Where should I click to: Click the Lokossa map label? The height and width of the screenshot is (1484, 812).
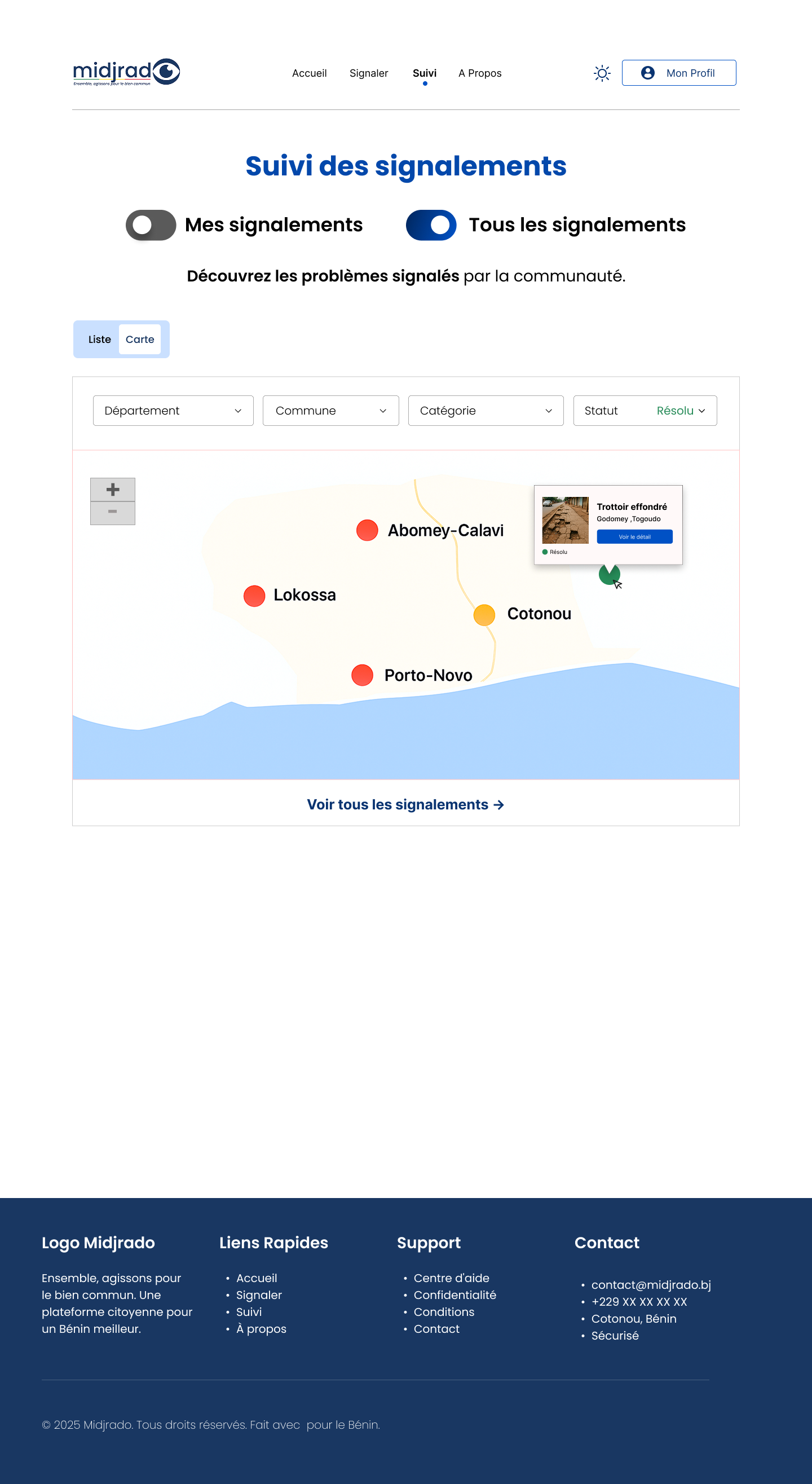tap(304, 595)
